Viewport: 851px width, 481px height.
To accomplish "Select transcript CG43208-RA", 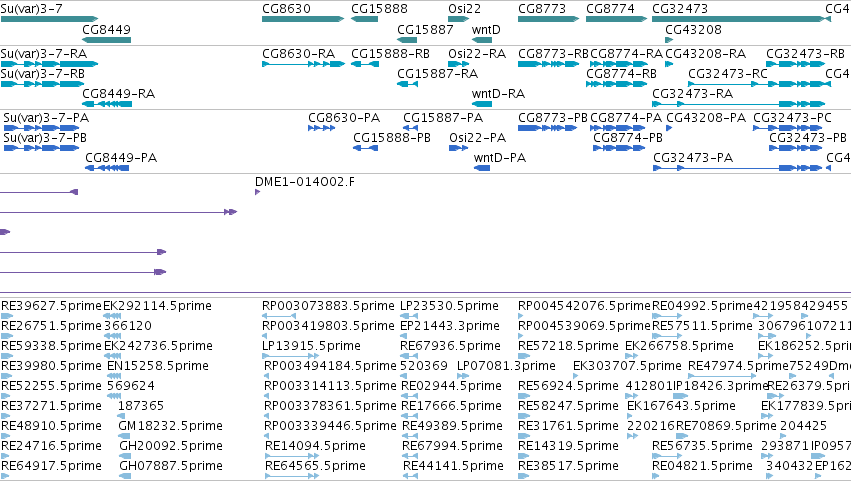I will click(706, 54).
